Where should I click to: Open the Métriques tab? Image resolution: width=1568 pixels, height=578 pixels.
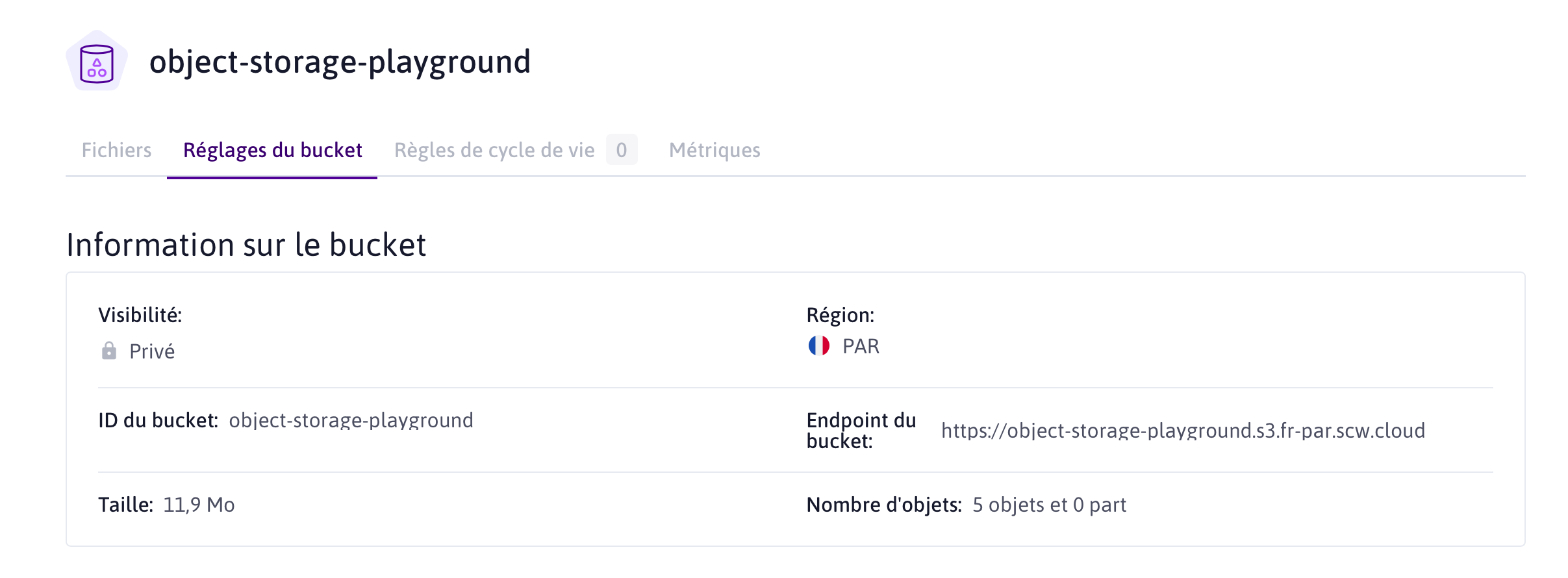point(714,150)
